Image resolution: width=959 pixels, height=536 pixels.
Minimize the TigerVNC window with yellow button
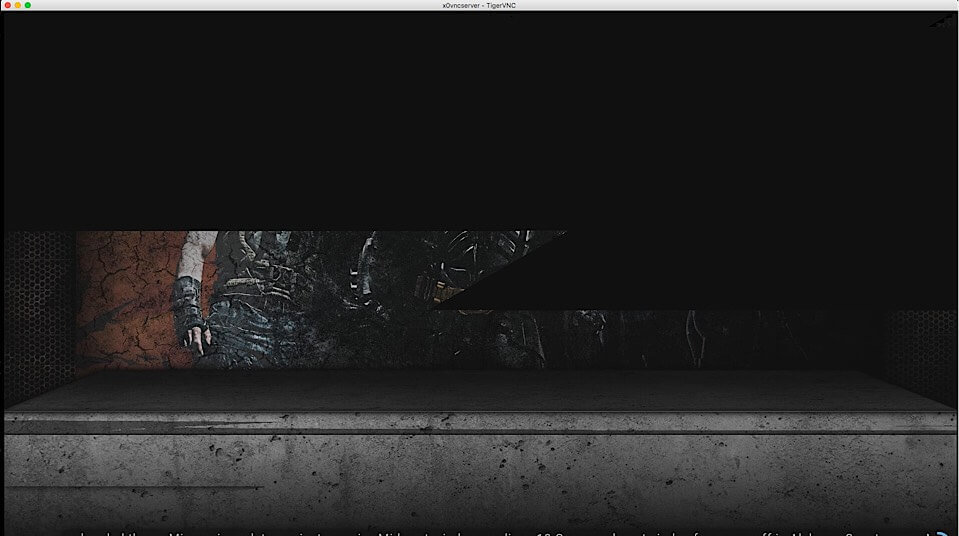17,5
